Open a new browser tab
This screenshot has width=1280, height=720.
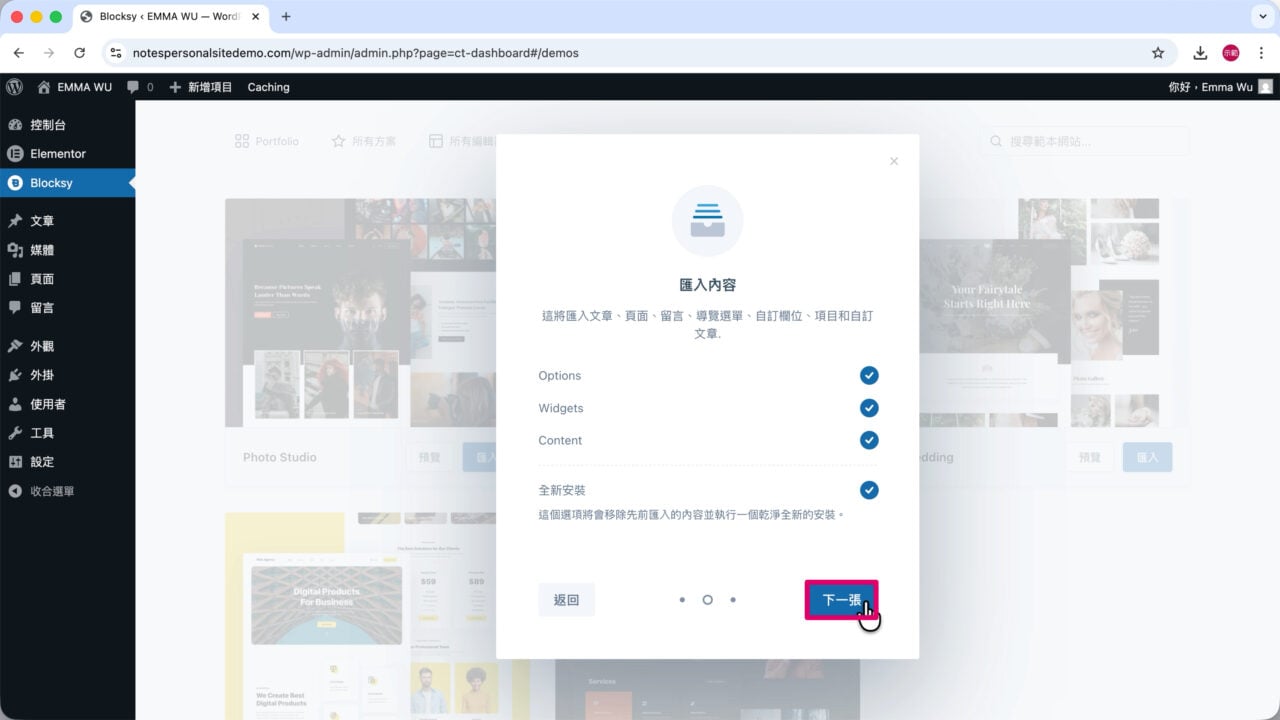point(286,16)
